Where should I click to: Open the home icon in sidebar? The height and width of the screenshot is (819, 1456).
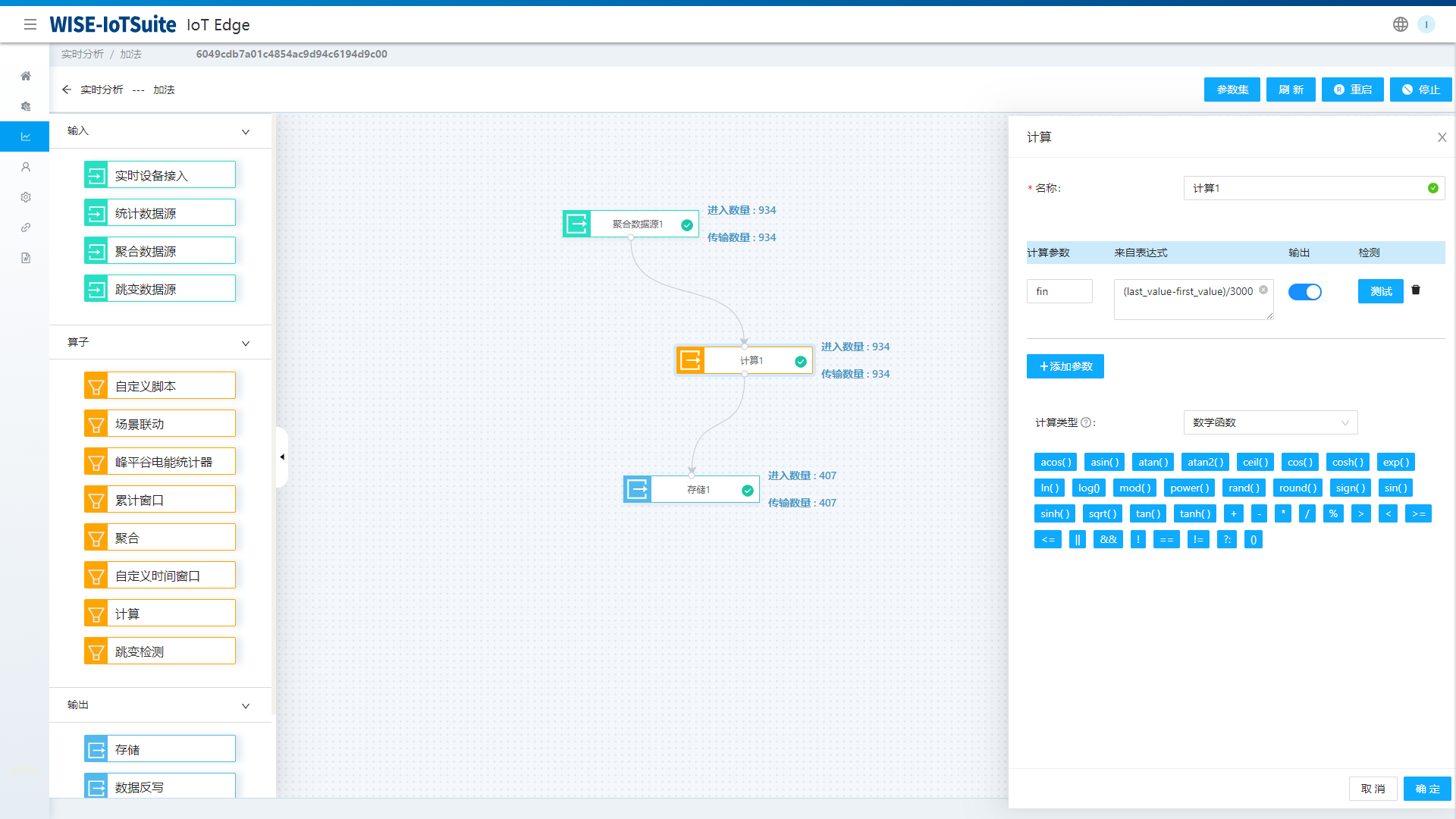coord(26,76)
